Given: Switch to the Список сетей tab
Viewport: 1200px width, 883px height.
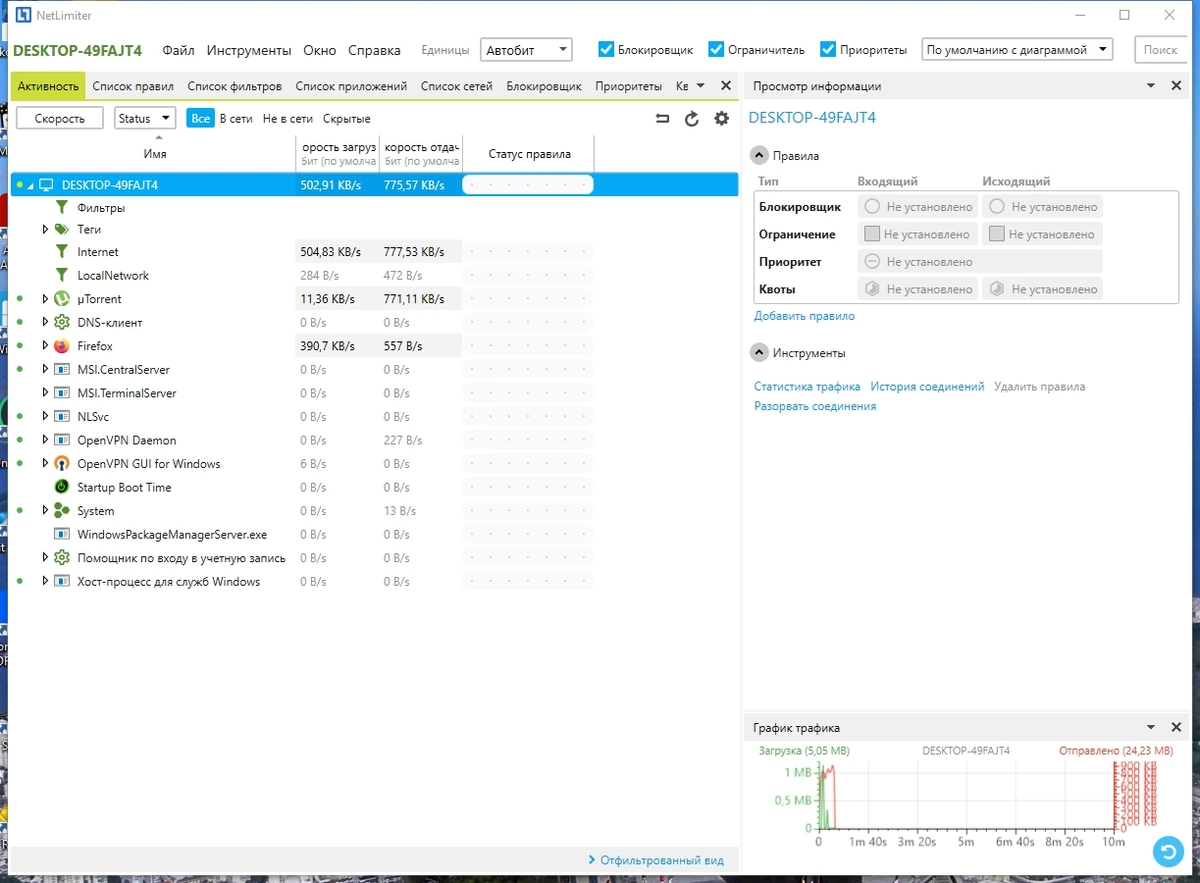Looking at the screenshot, I should [457, 86].
